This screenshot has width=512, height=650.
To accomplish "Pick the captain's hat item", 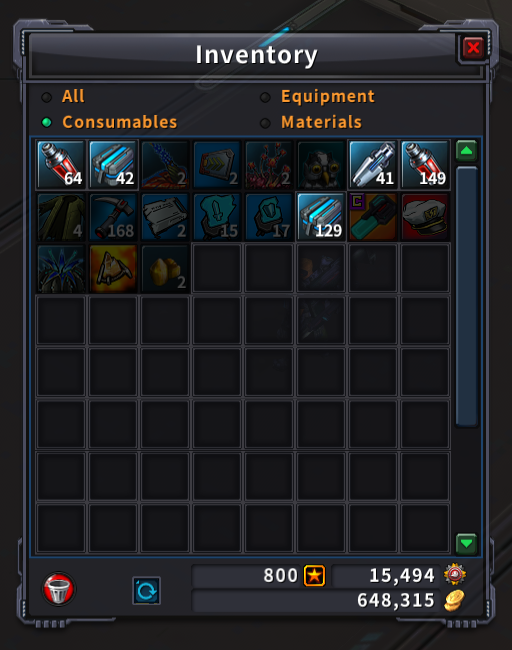I will [425, 217].
